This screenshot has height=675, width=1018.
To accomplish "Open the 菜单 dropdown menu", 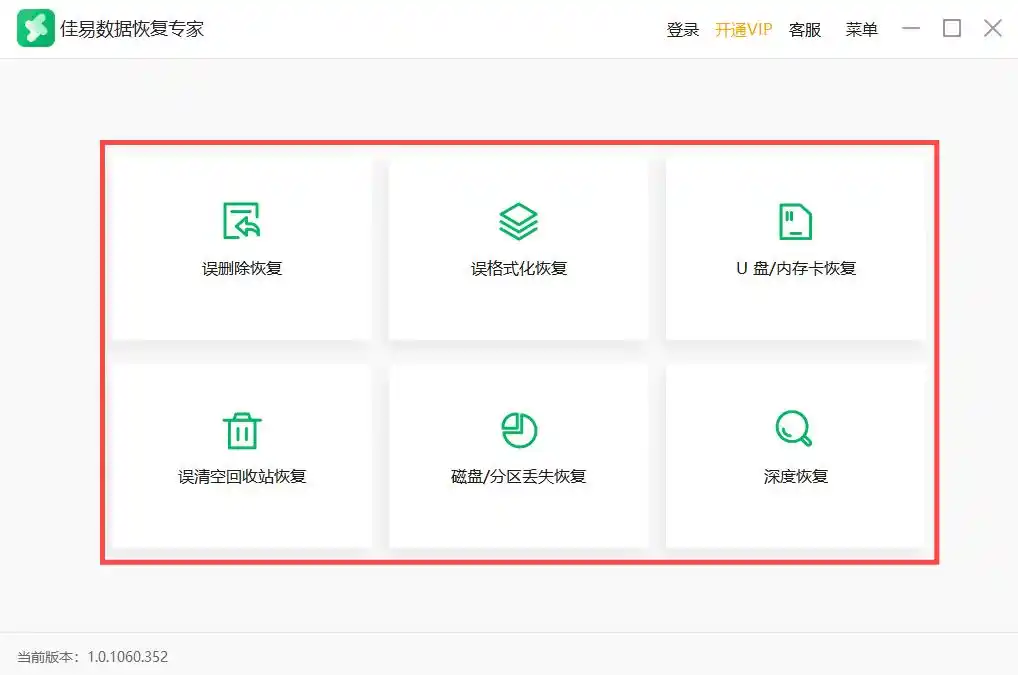I will coord(862,30).
